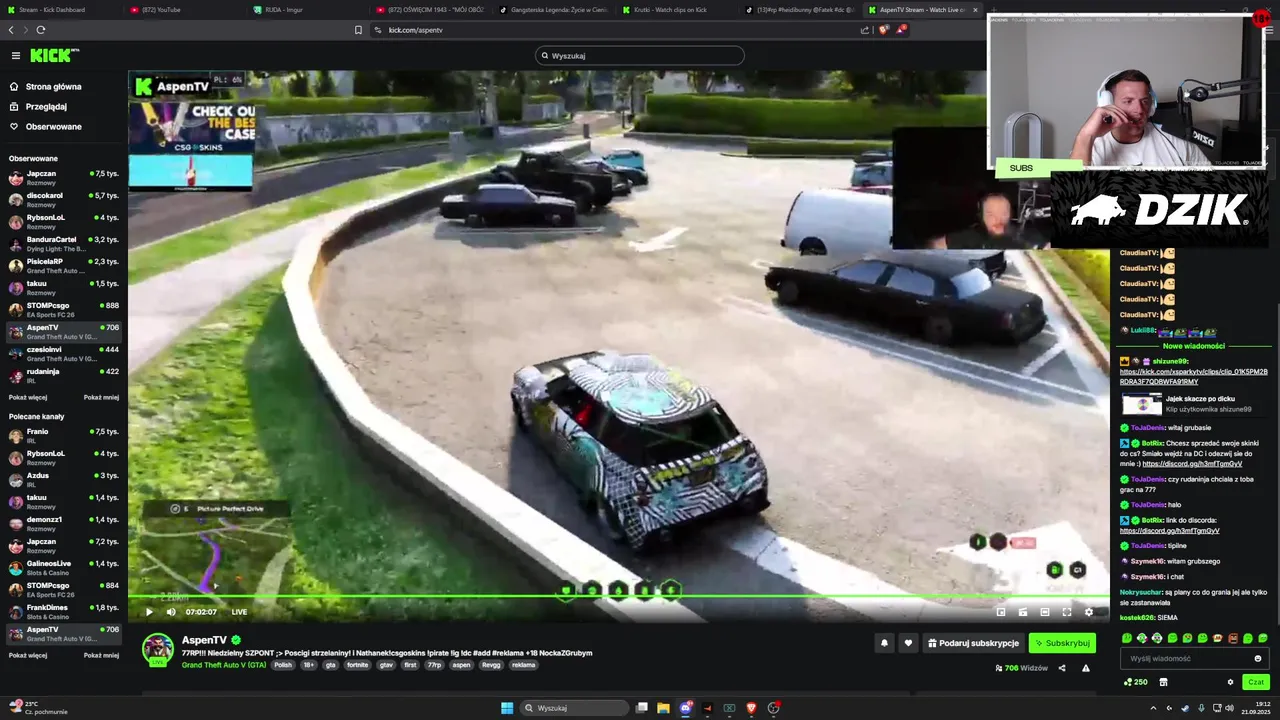Open the kick.com clip link in chat
1280x720 pixels.
[x=1193, y=376]
